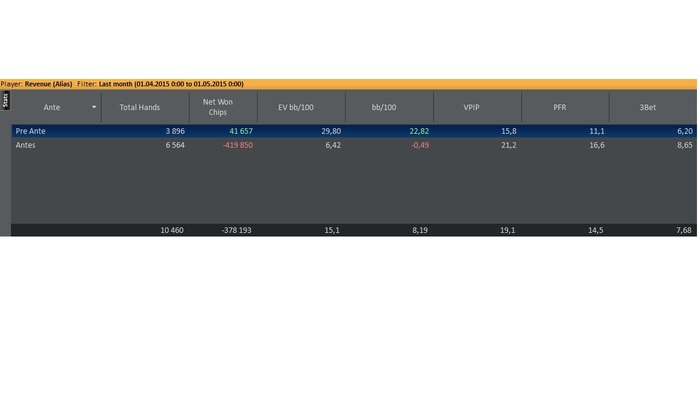Click summary net won -378 193
The width and height of the screenshot is (700, 394).
point(237,230)
